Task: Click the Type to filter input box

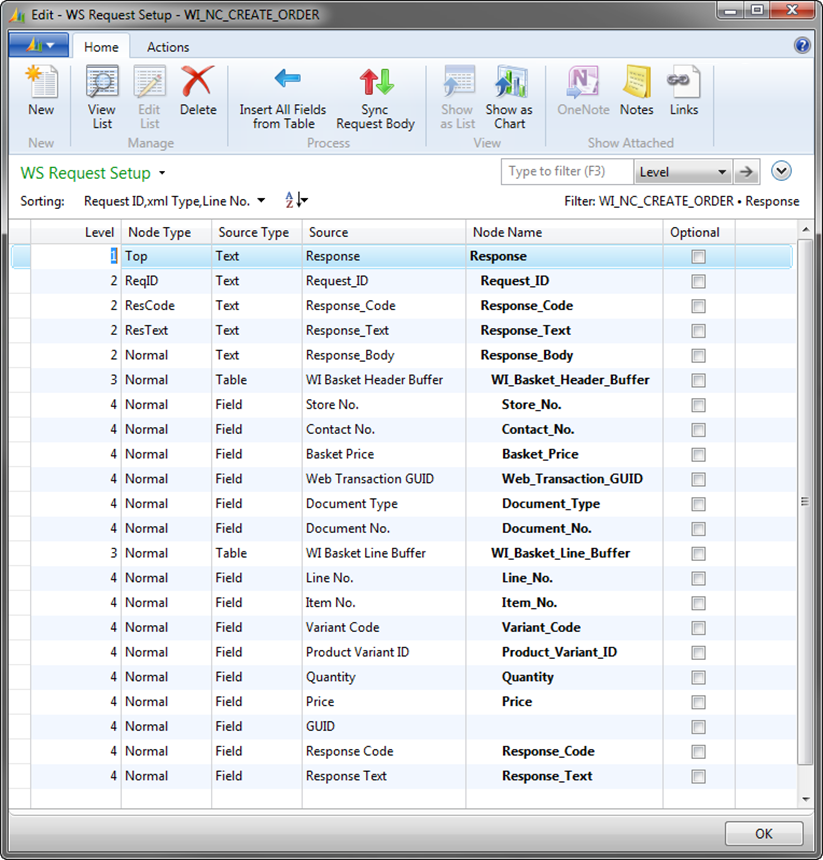Action: tap(565, 172)
